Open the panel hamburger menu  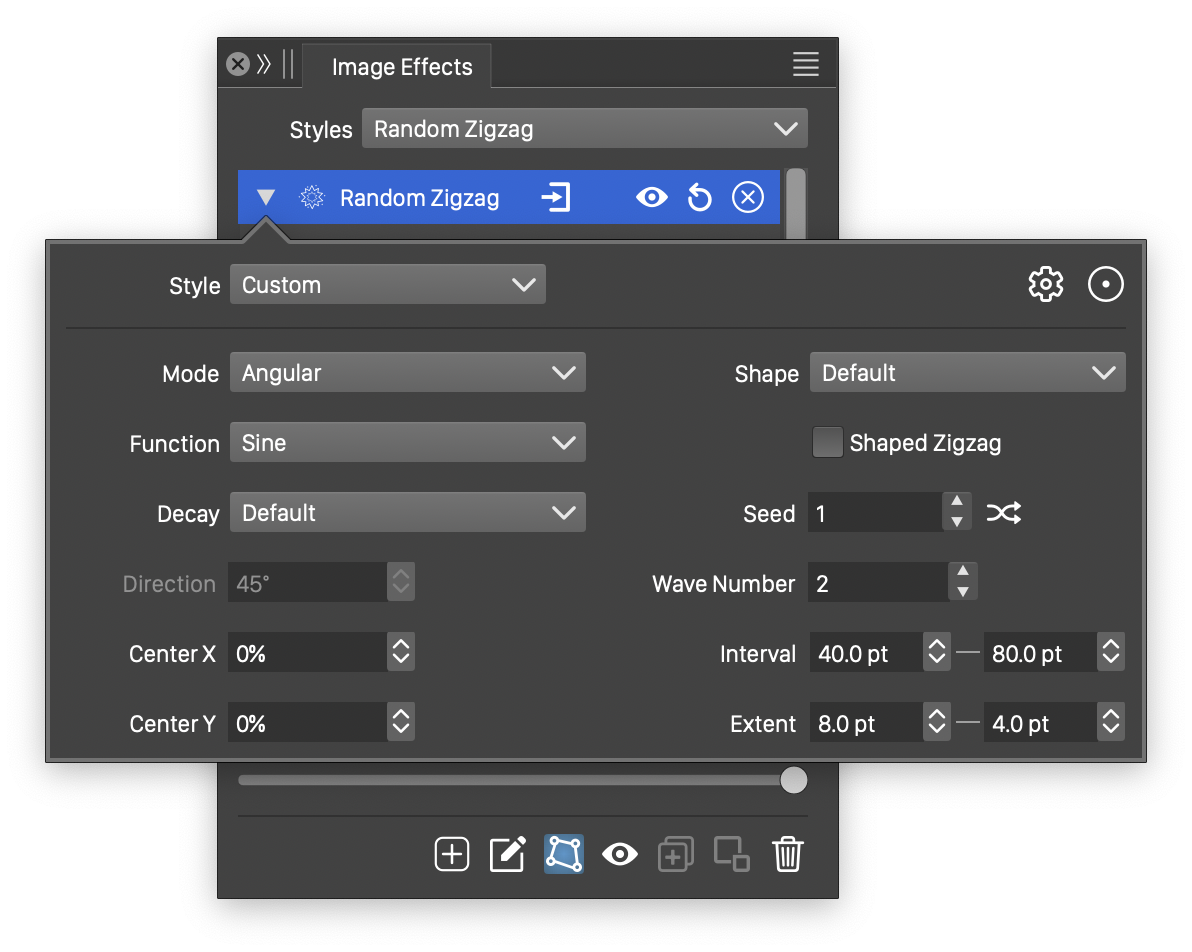click(805, 65)
